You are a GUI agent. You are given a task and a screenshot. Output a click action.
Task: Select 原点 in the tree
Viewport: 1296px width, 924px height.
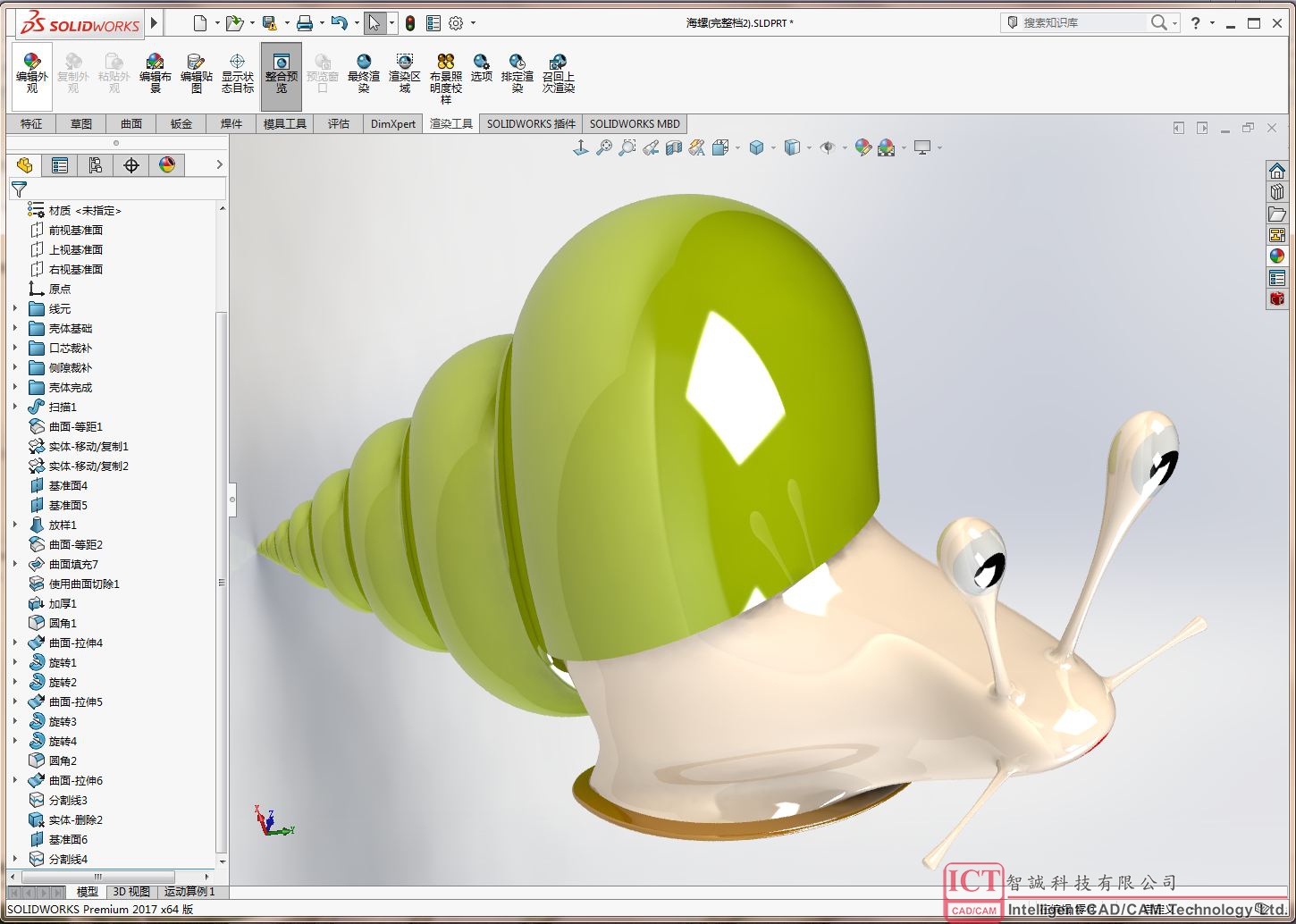tap(60, 289)
